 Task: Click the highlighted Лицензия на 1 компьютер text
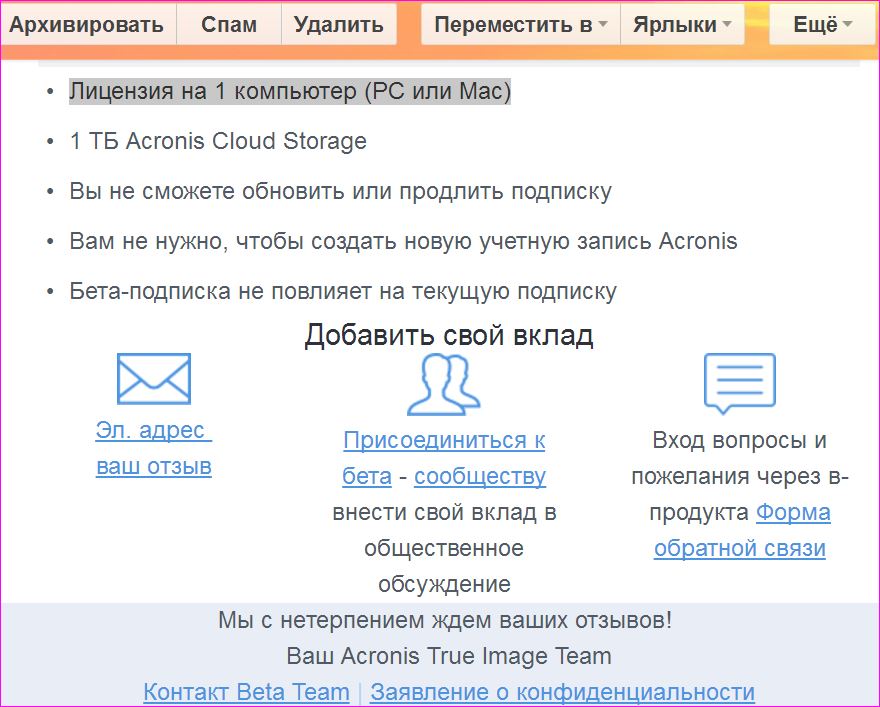pos(289,92)
